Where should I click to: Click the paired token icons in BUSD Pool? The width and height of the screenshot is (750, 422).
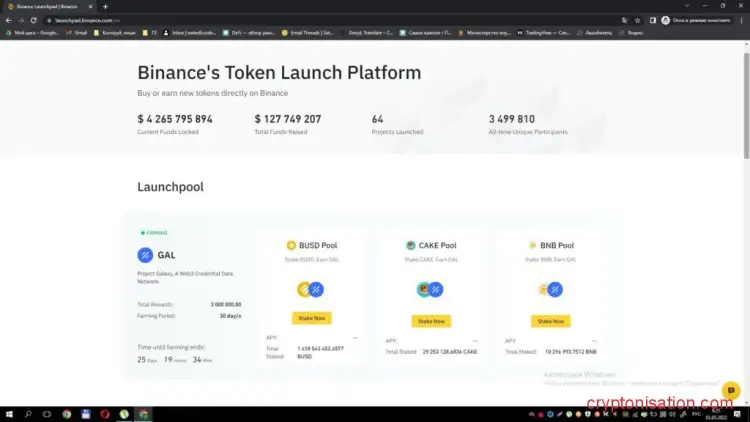click(x=310, y=289)
